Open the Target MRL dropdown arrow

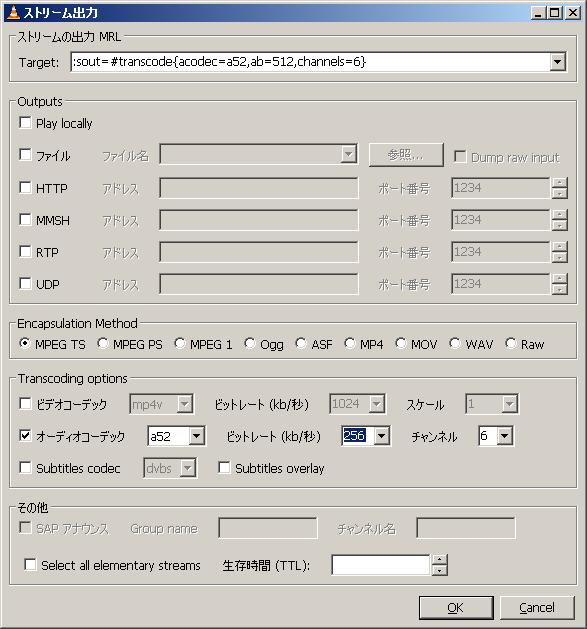557,62
